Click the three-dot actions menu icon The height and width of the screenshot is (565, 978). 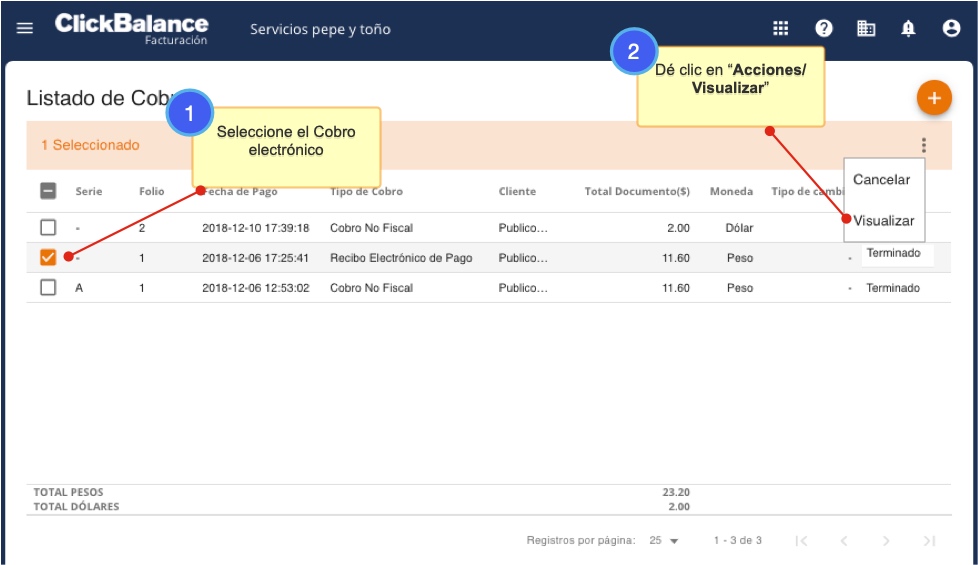pyautogui.click(x=923, y=145)
